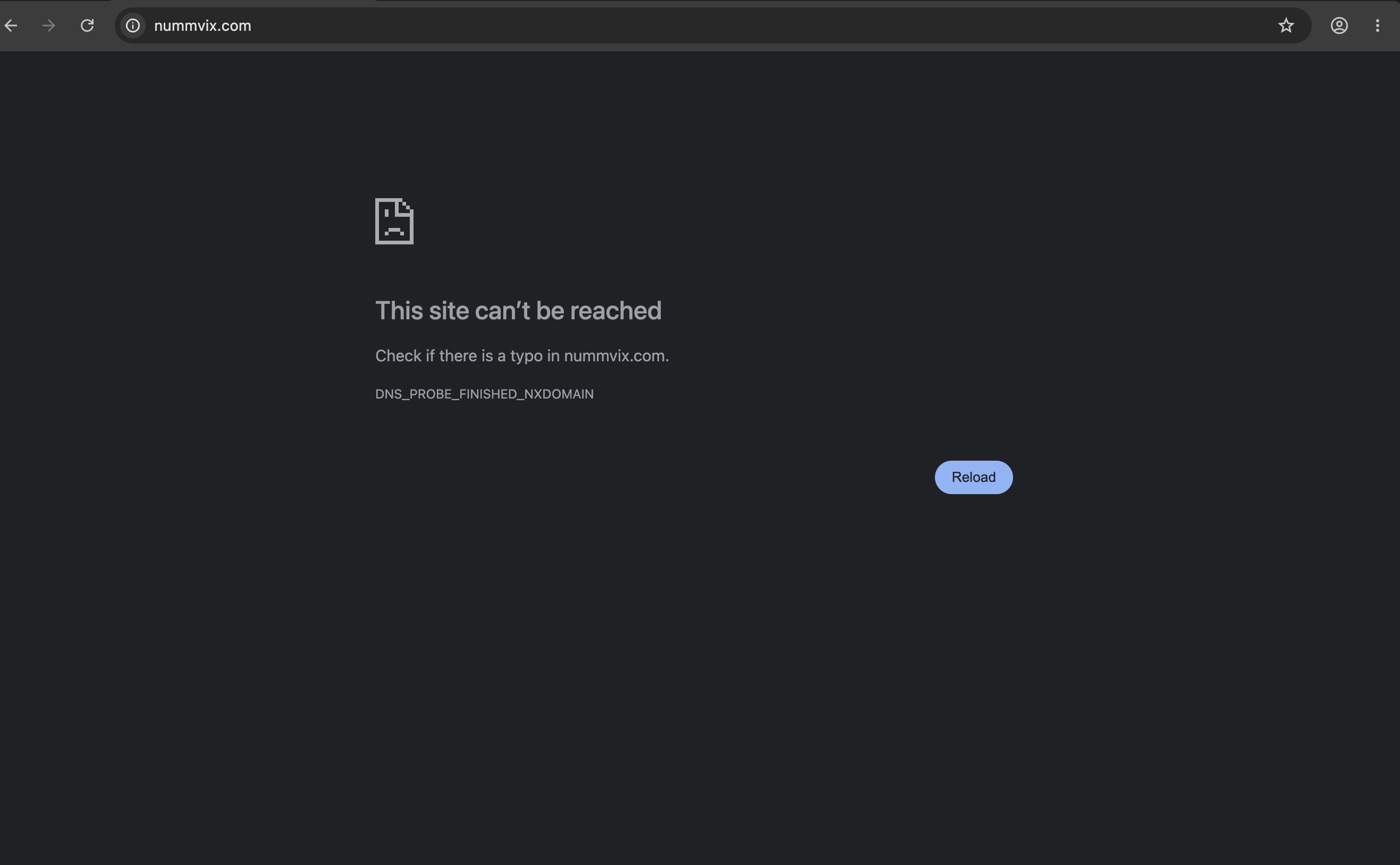Open the profile account icon

click(x=1339, y=26)
